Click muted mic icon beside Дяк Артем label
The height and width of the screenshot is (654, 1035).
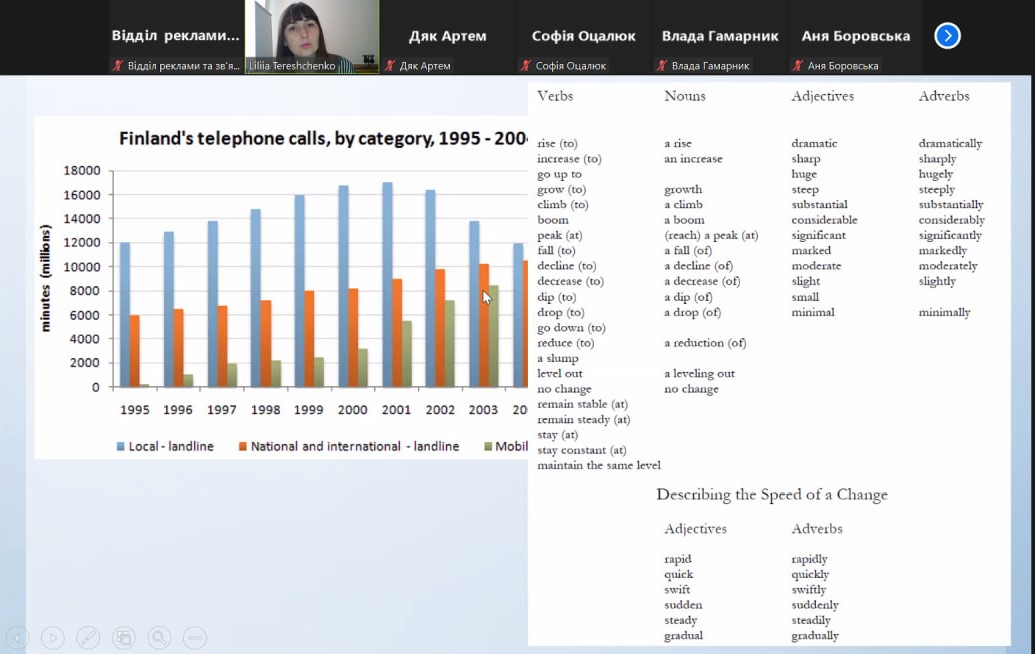(390, 66)
